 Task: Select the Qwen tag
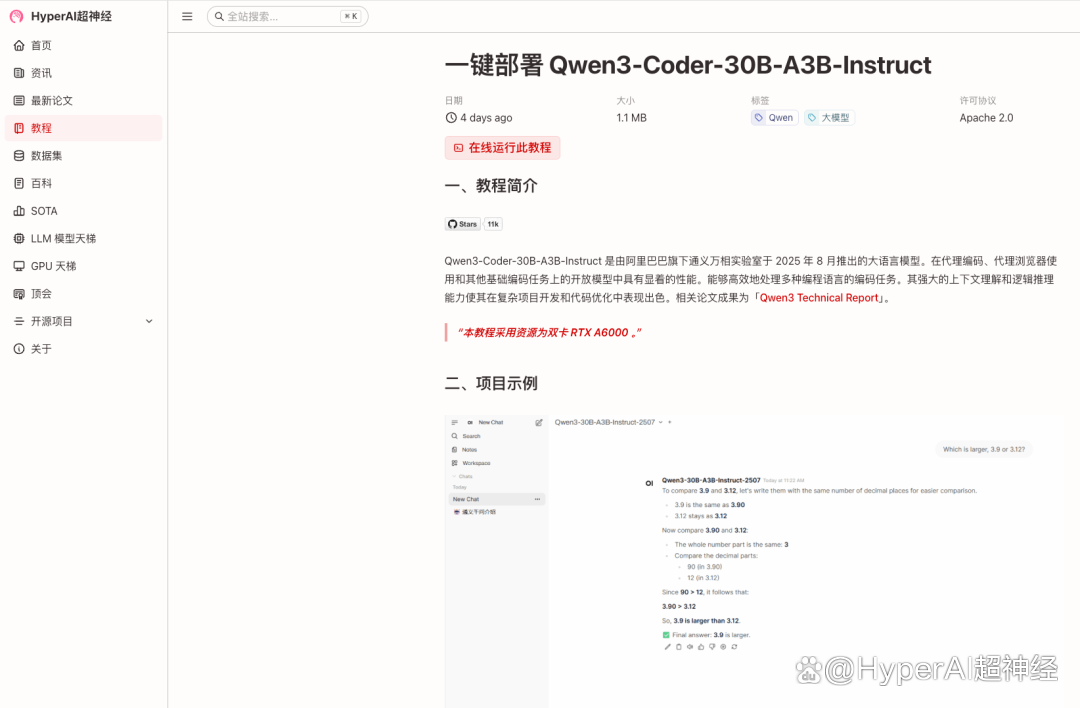(x=774, y=118)
